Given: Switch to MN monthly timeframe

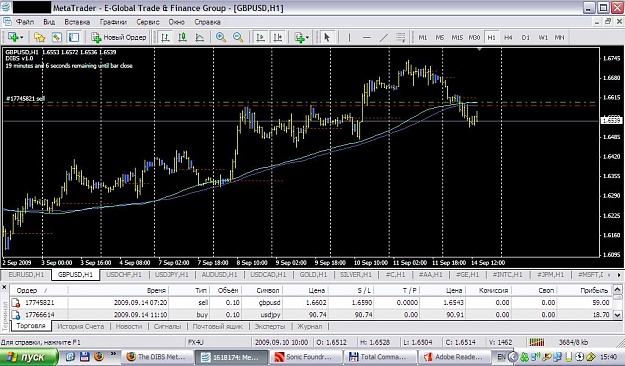Looking at the screenshot, I should [560, 37].
